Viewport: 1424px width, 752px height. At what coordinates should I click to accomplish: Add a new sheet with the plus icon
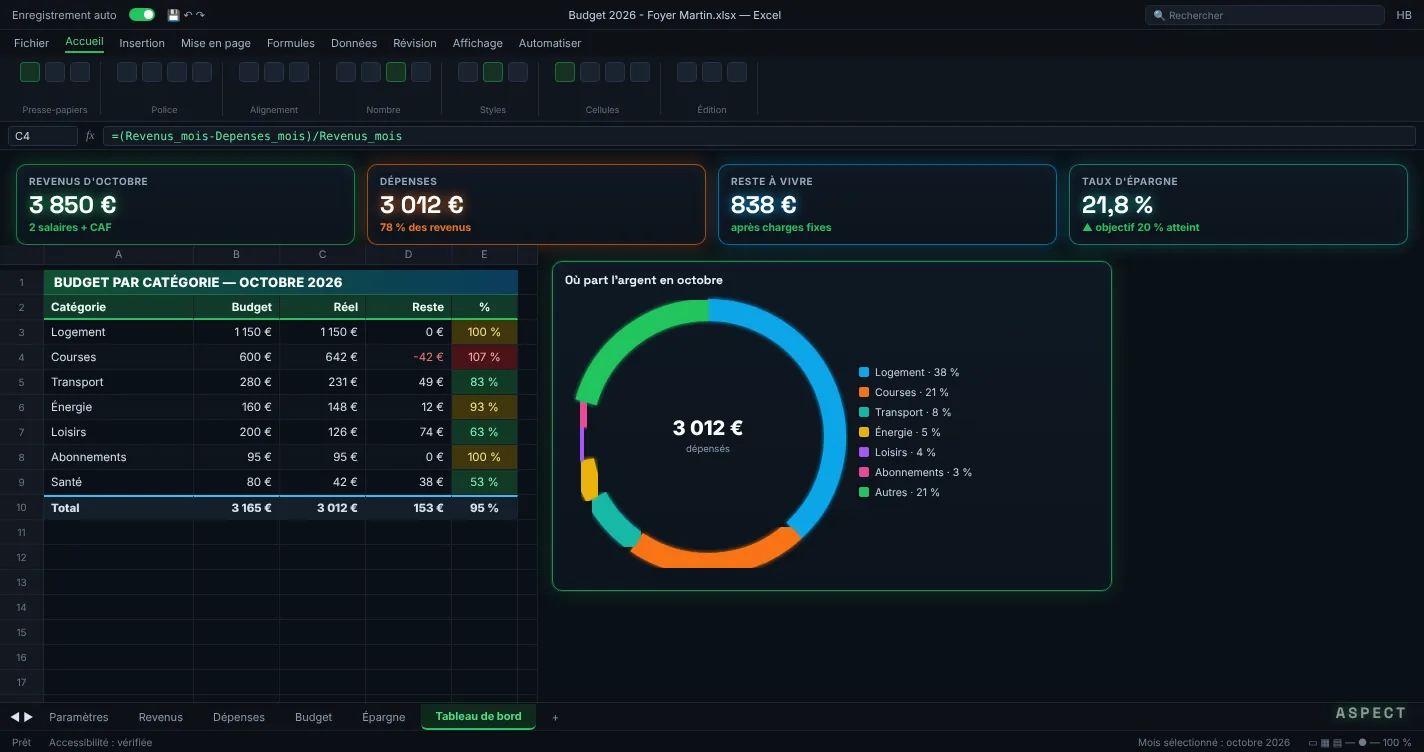tap(555, 717)
